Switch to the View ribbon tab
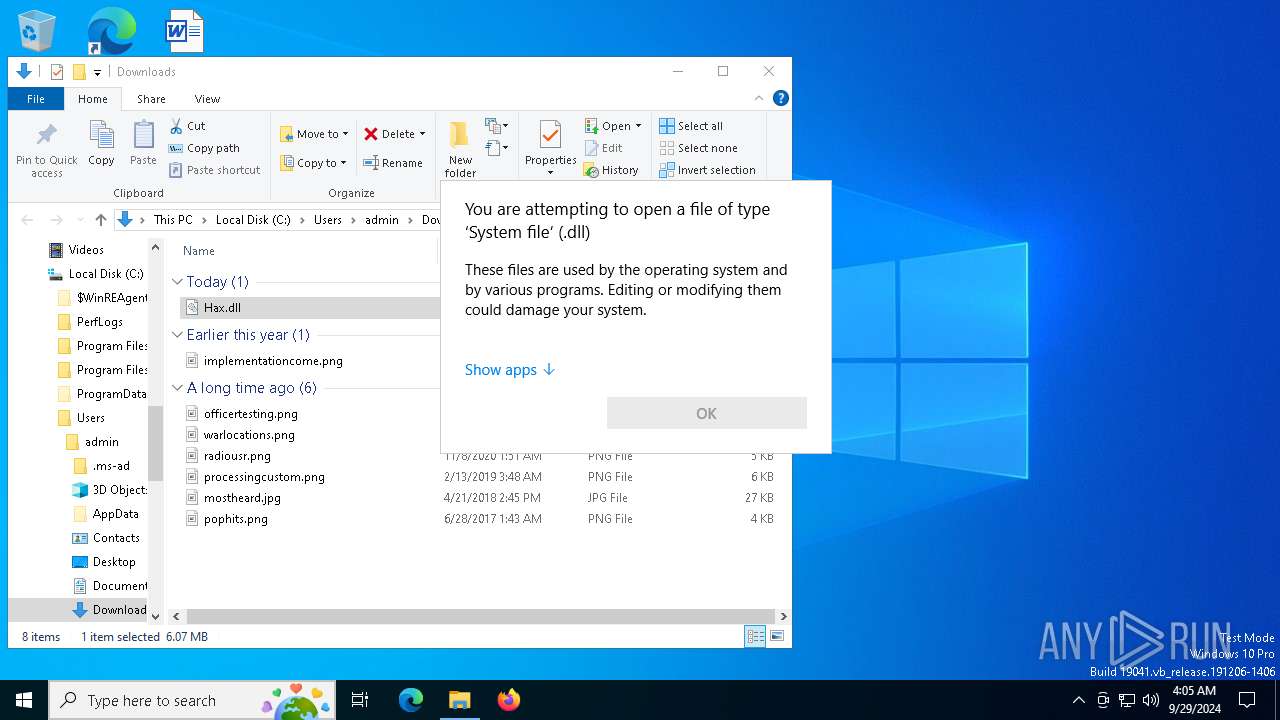Screen dimensions: 1280x720 (x=207, y=99)
